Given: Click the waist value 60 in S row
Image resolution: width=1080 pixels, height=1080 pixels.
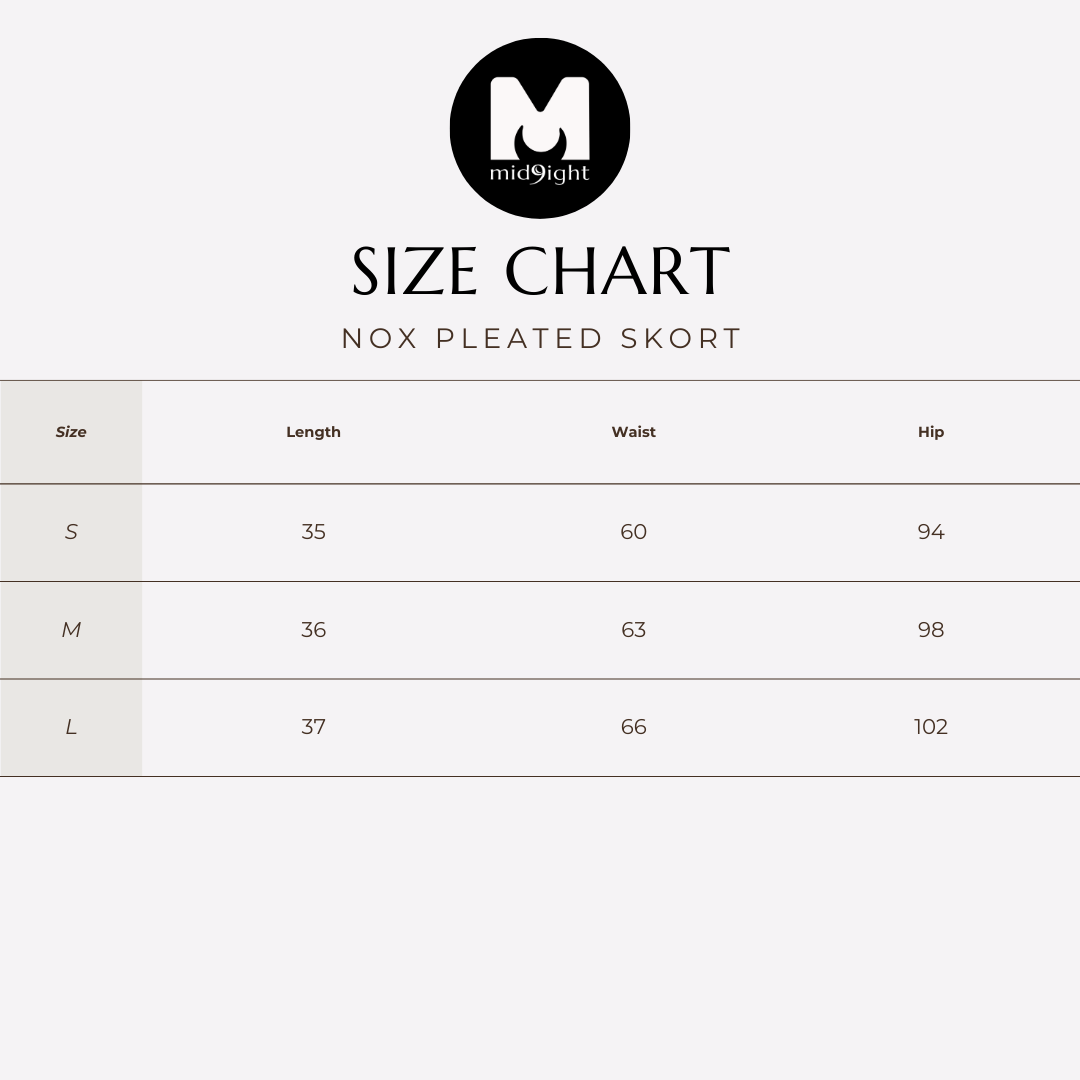Looking at the screenshot, I should tap(633, 532).
